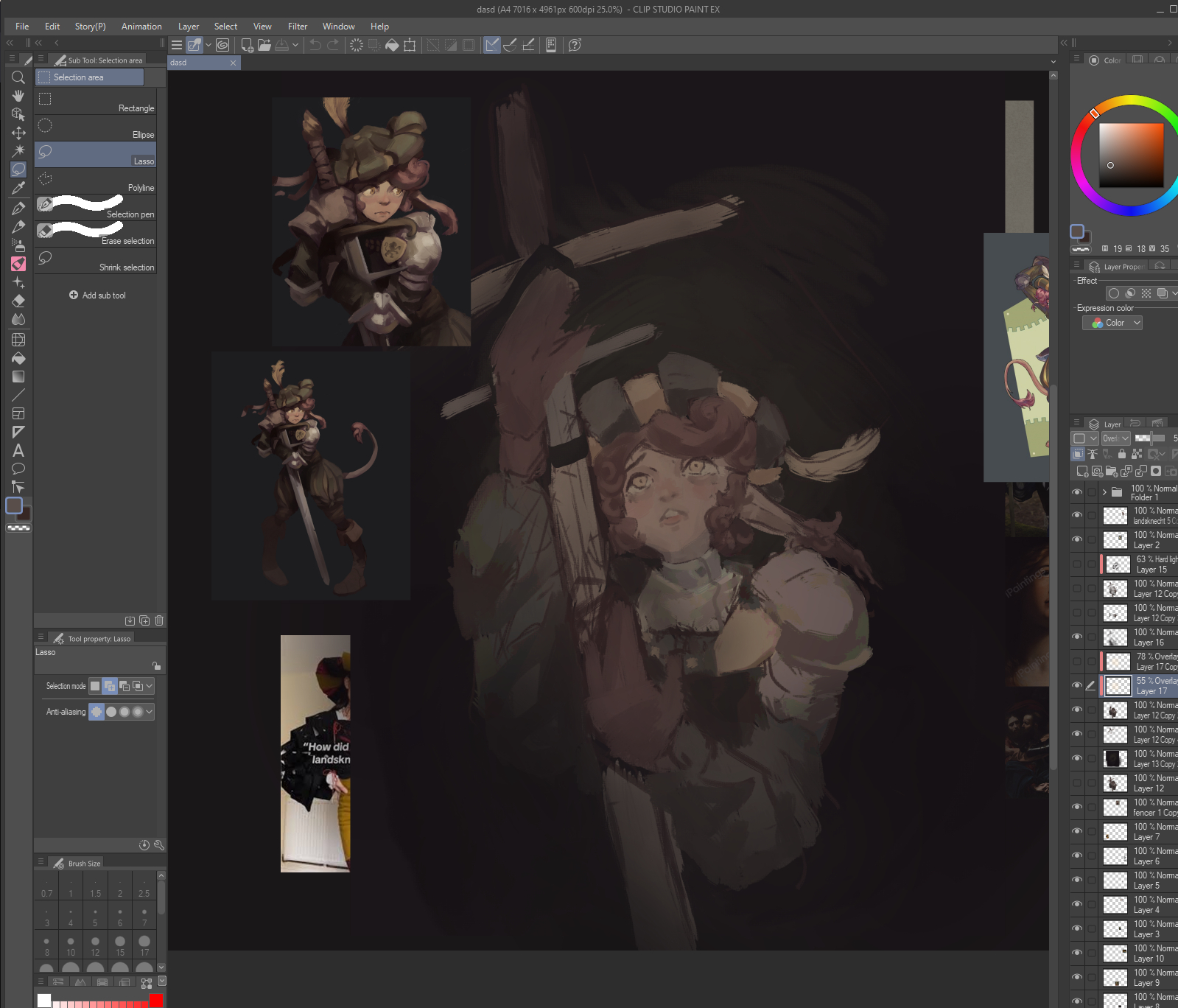Click Lock layer padlock icon
This screenshot has height=1008, width=1178.
point(1122,455)
